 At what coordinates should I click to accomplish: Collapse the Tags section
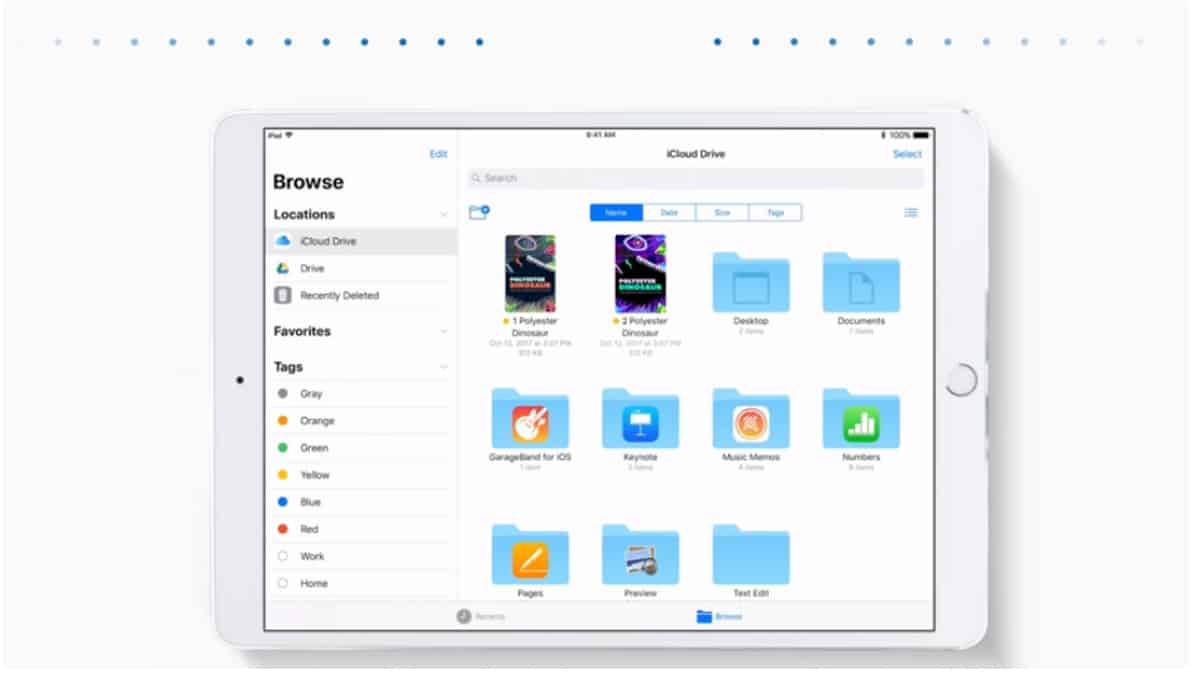[444, 366]
